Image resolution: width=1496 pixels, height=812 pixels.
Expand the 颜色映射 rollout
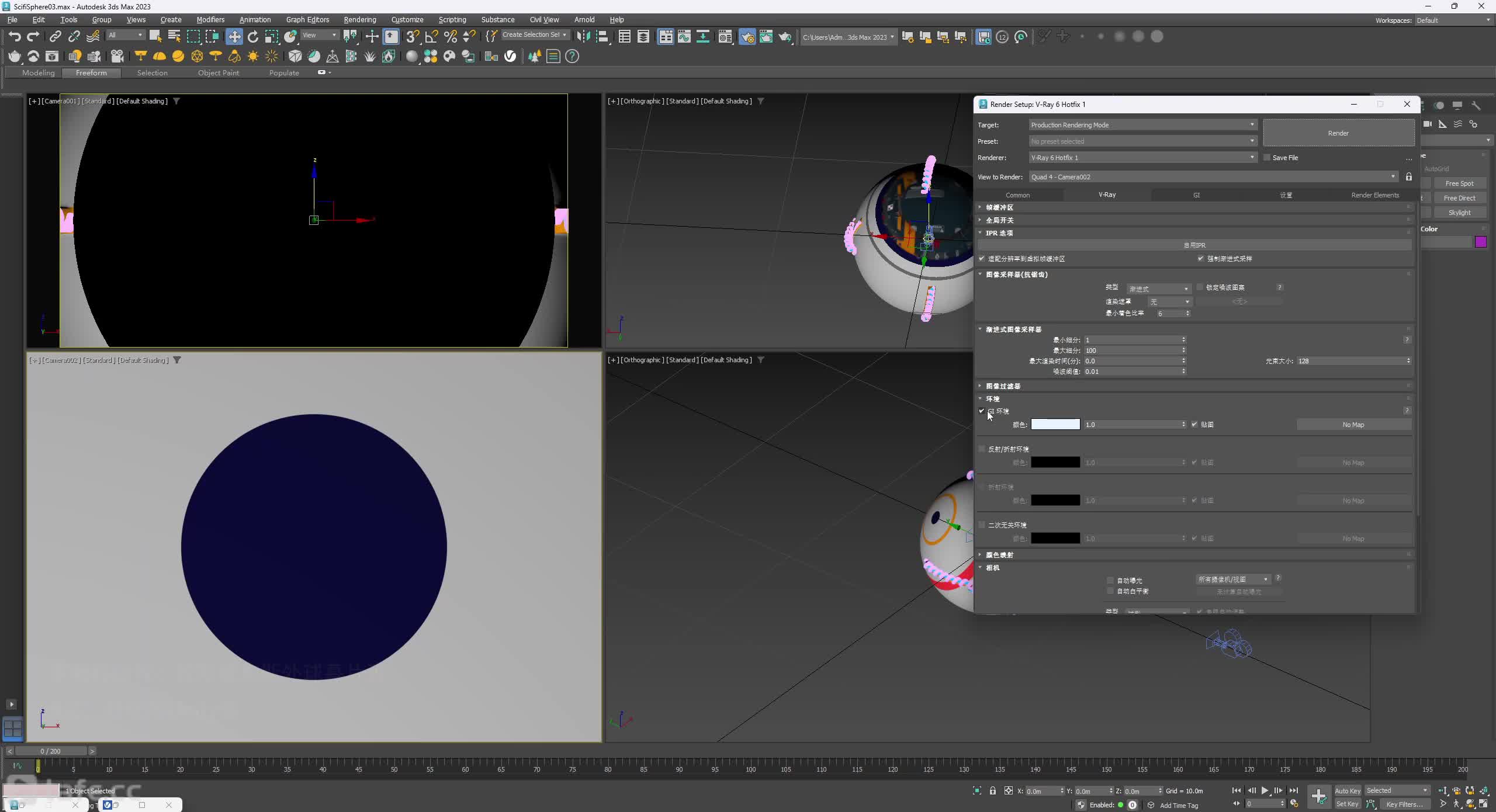tap(1196, 555)
